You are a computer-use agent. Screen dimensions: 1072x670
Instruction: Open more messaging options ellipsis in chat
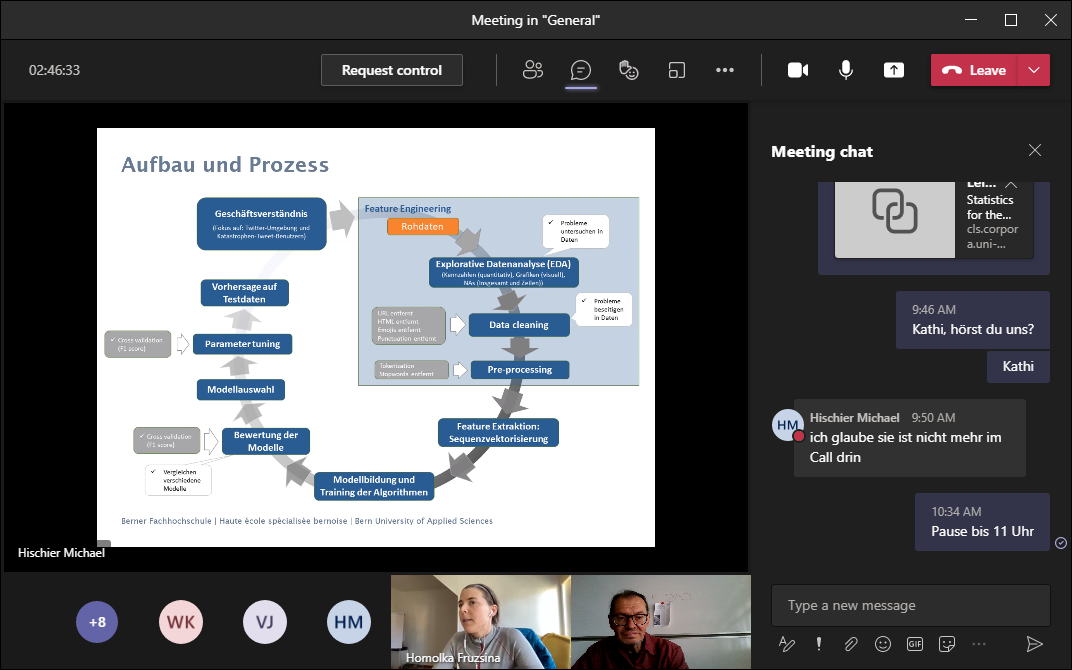[978, 644]
